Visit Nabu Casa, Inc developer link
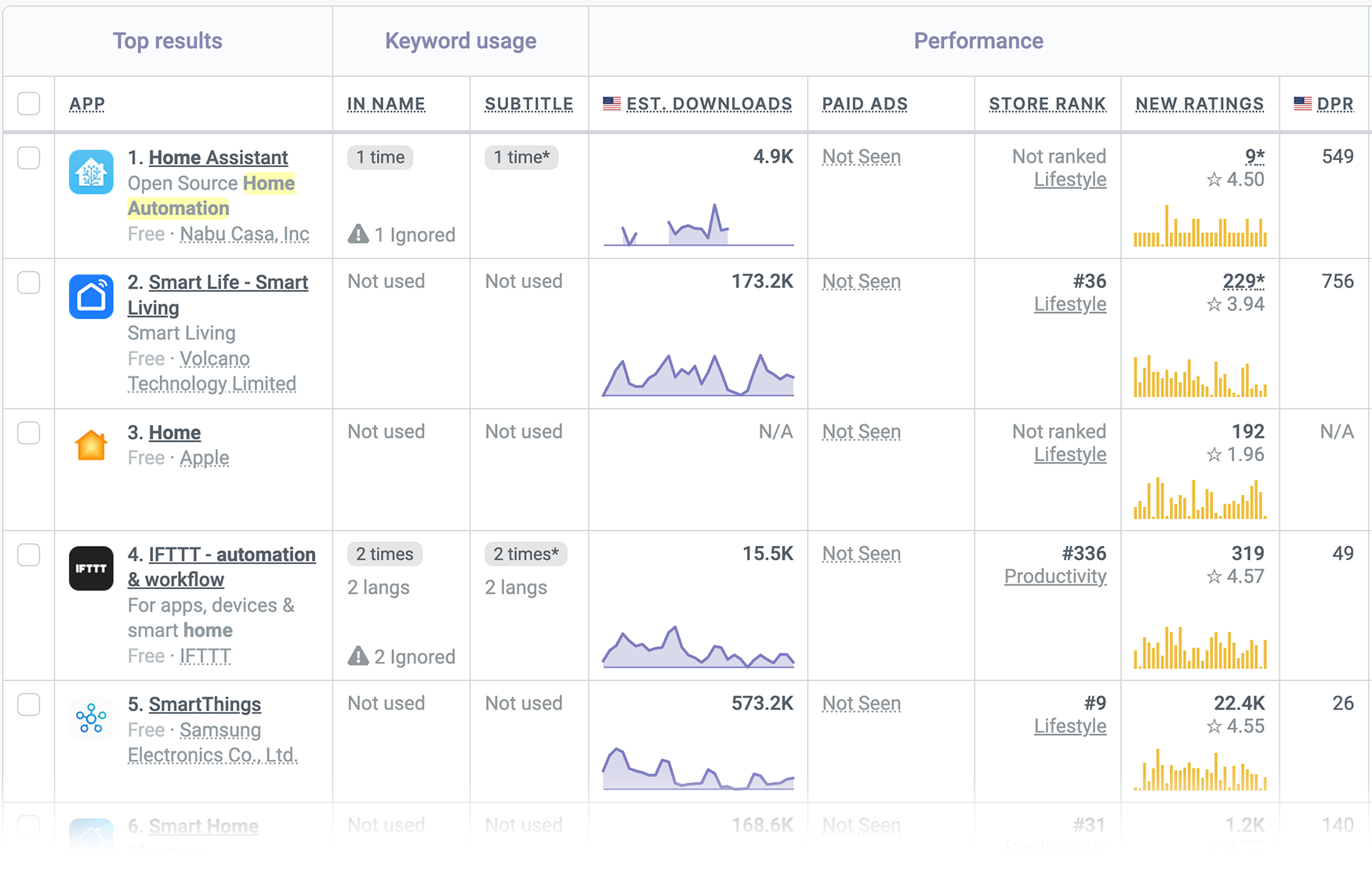The height and width of the screenshot is (873, 1372). coord(245,234)
